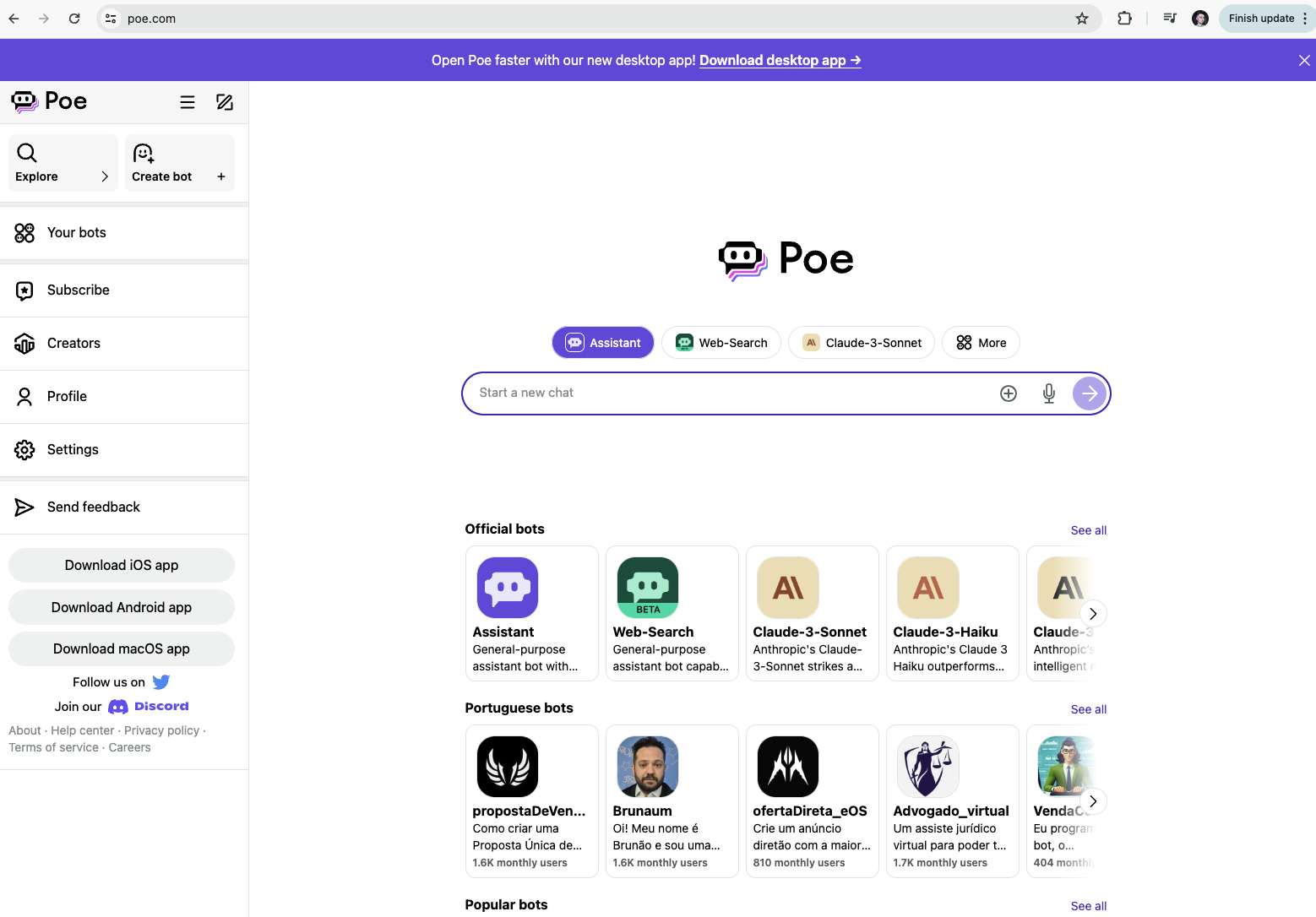Open browser extensions puzzle icon
Image resolution: width=1316 pixels, height=917 pixels.
[1124, 19]
